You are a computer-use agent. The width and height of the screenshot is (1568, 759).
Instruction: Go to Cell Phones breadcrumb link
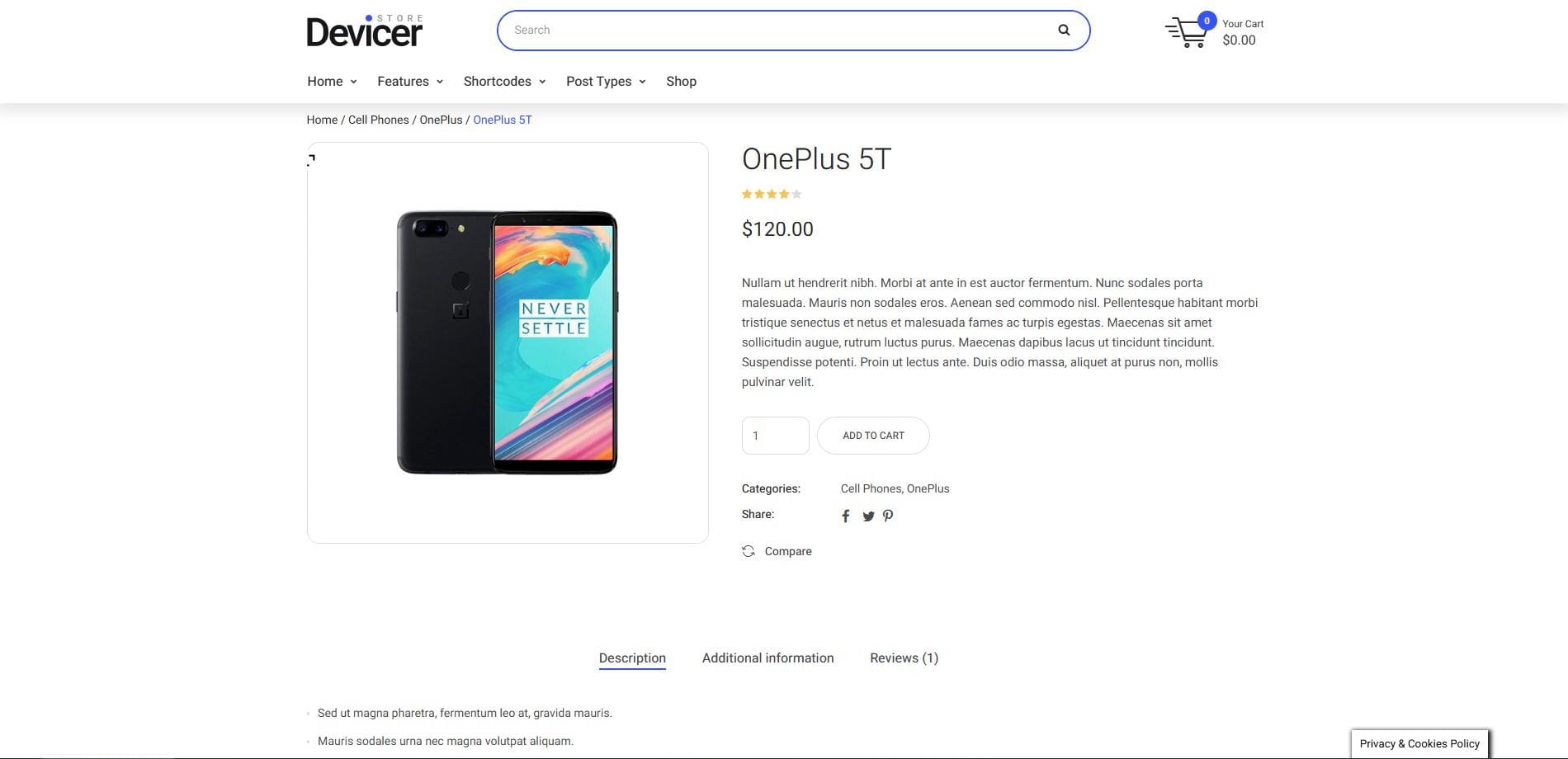378,120
